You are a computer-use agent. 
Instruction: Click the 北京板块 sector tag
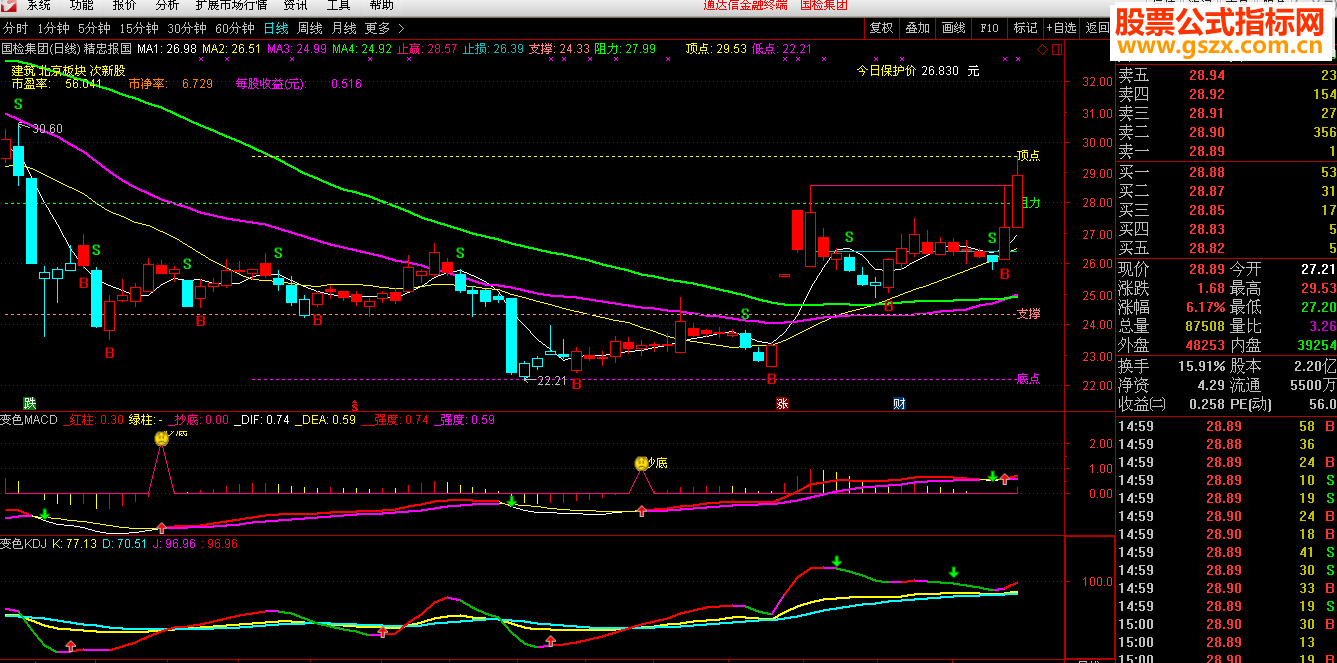click(63, 71)
